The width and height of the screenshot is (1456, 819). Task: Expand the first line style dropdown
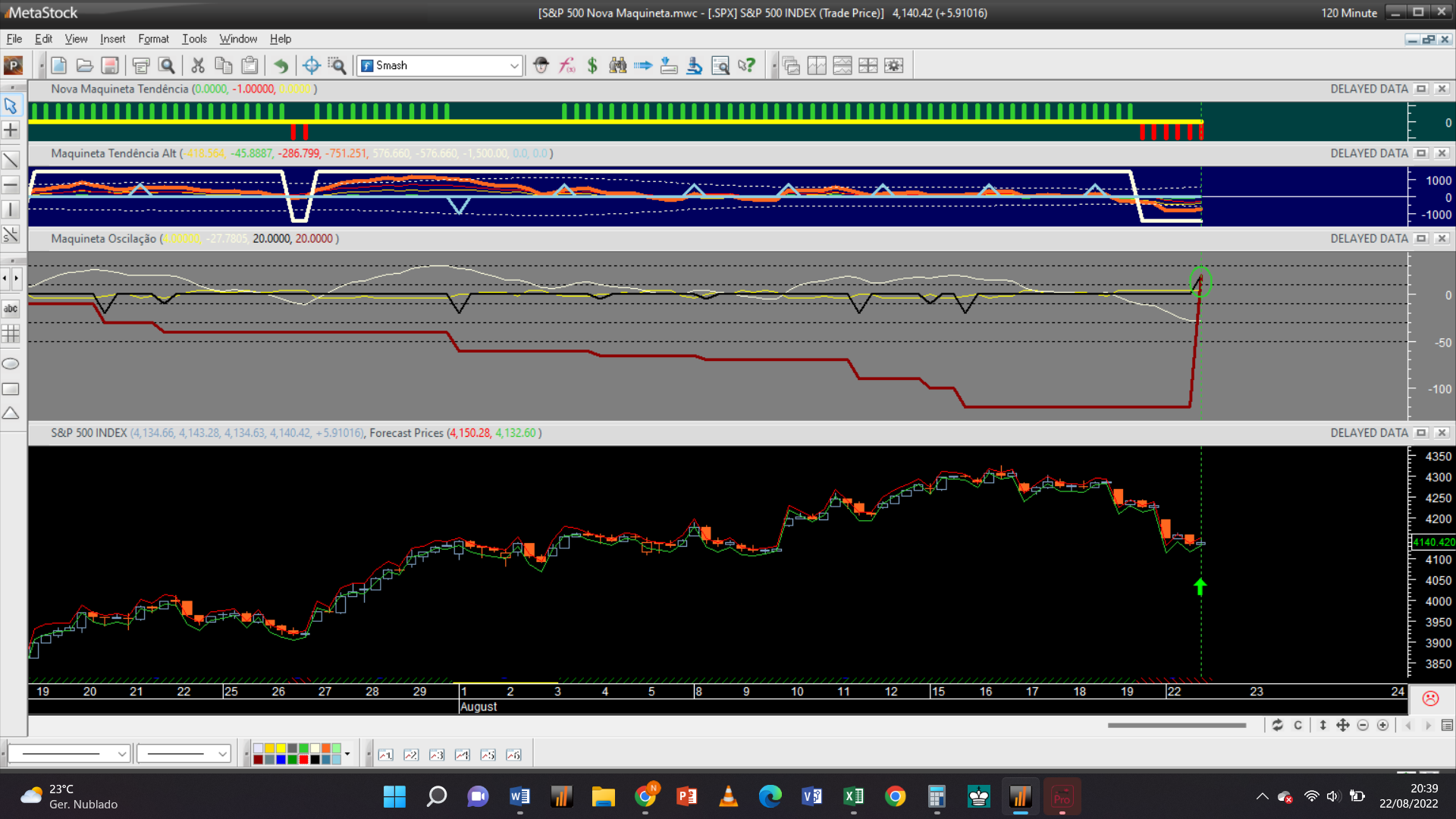[121, 754]
